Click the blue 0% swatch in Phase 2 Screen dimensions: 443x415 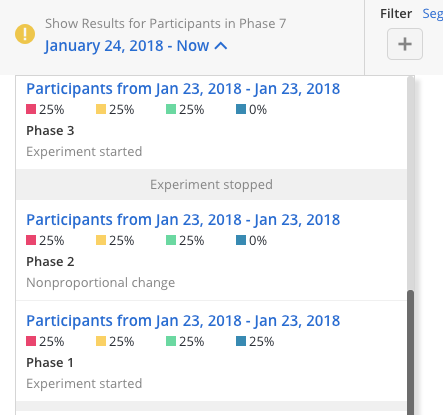(x=241, y=240)
